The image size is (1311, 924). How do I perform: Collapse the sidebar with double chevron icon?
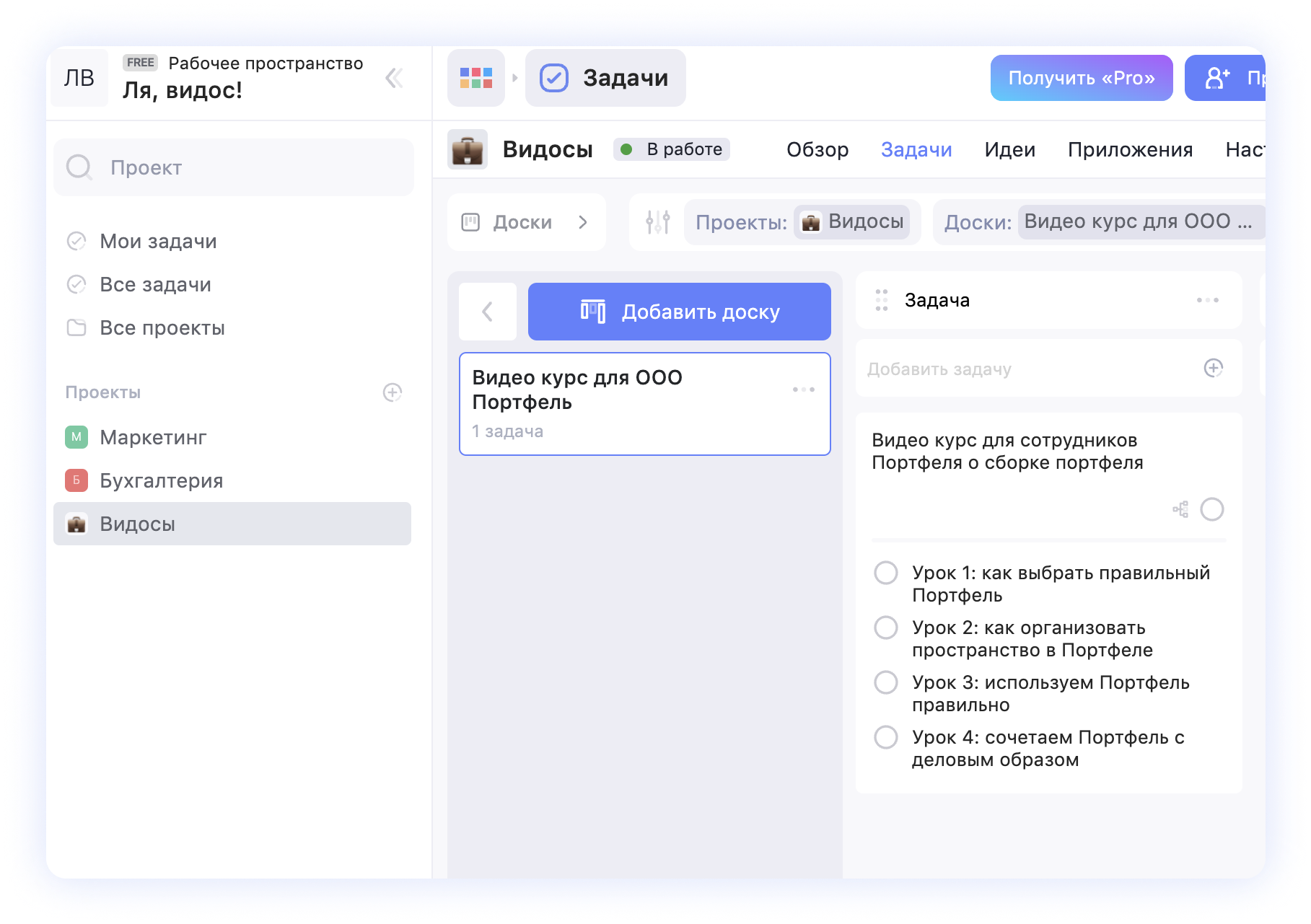click(x=394, y=78)
